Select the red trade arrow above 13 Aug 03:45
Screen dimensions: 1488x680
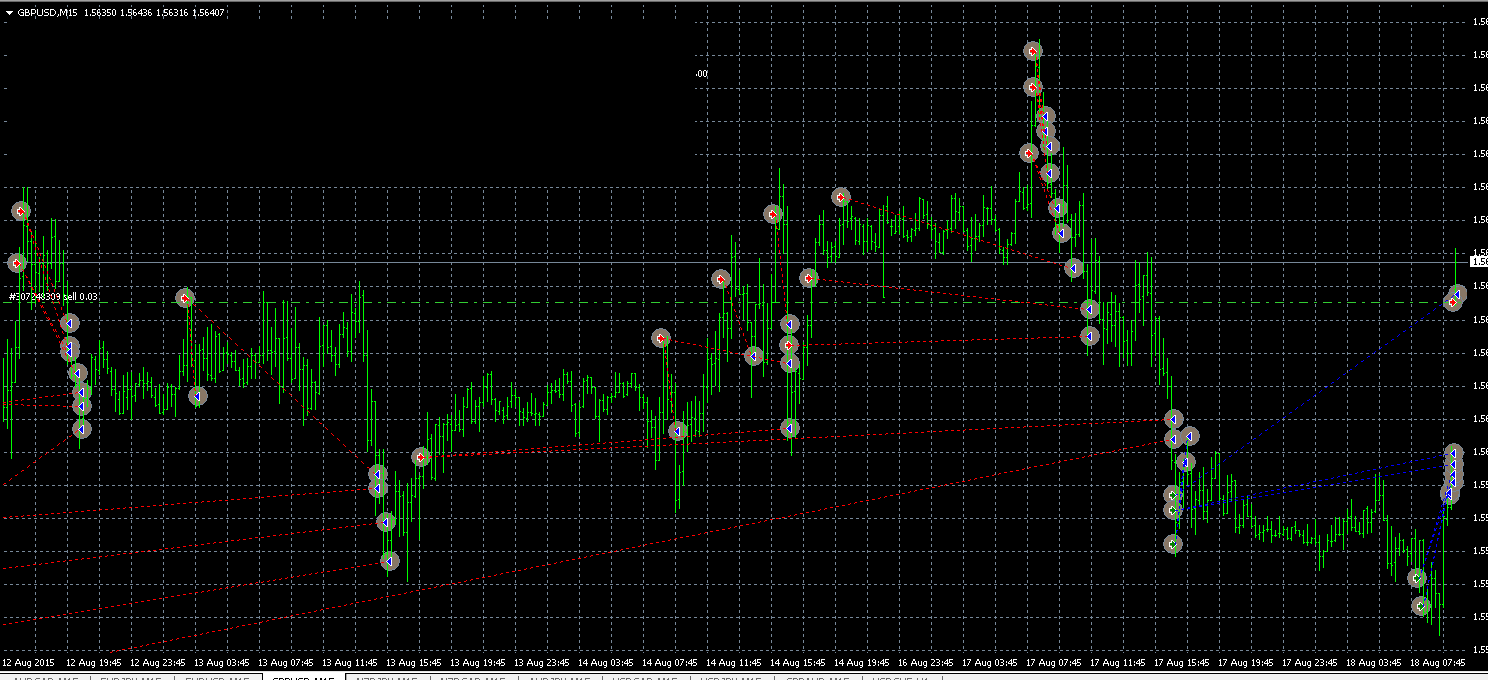coord(185,298)
